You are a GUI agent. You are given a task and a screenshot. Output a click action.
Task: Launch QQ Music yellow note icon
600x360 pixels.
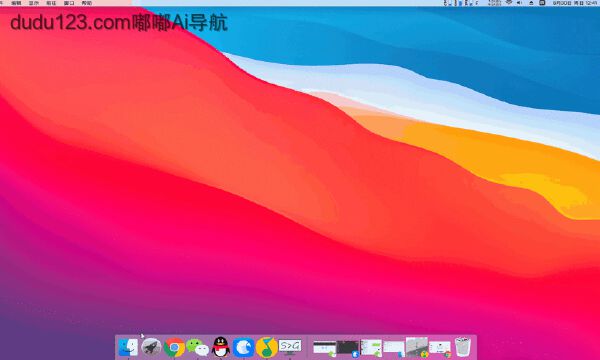[267, 347]
